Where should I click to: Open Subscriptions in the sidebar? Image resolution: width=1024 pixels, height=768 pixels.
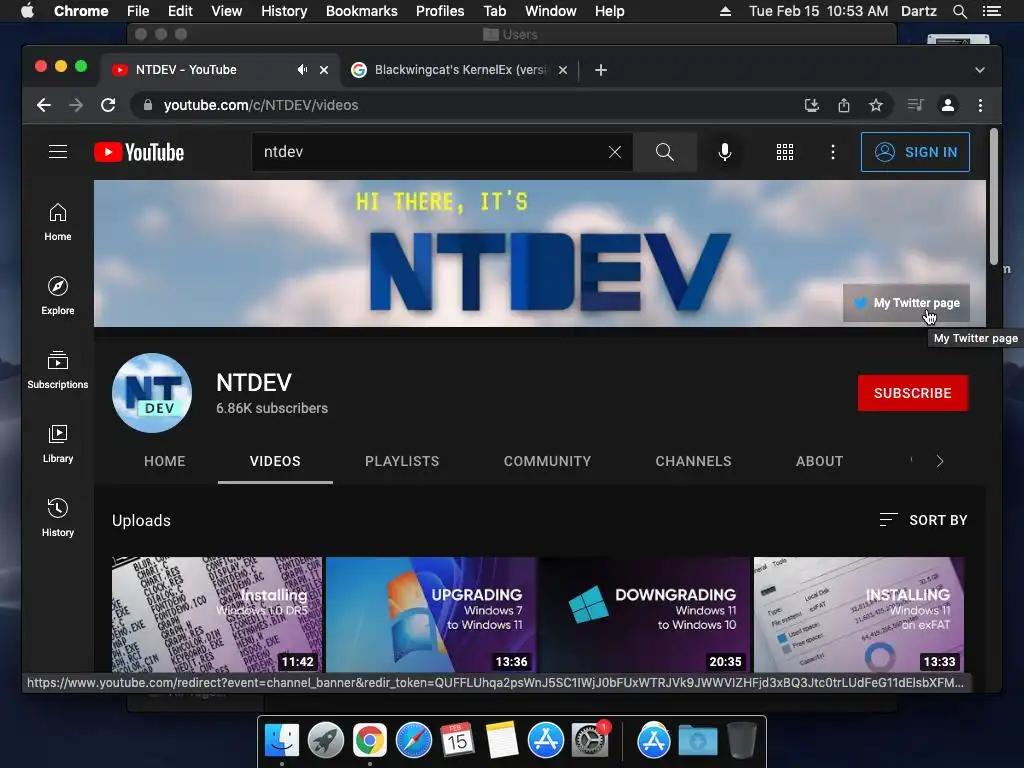57,370
